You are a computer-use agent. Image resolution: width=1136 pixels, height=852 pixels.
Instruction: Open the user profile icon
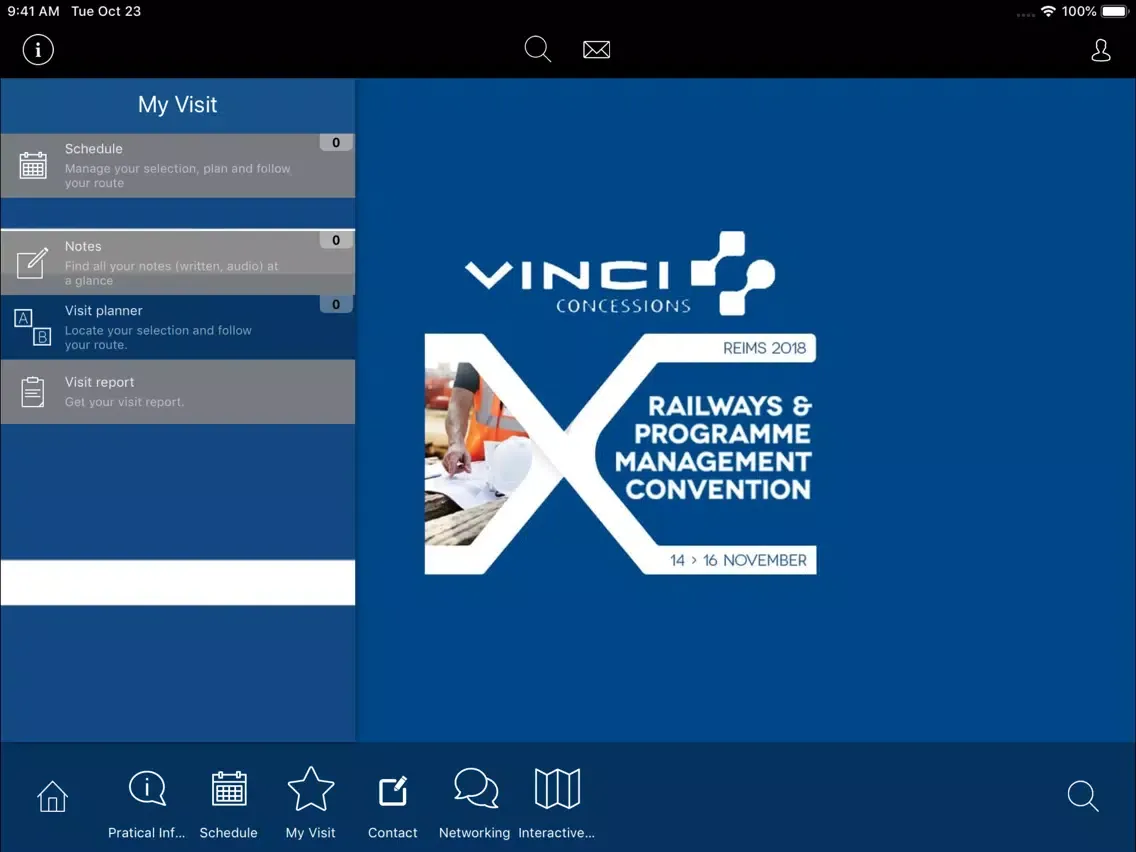(1100, 50)
